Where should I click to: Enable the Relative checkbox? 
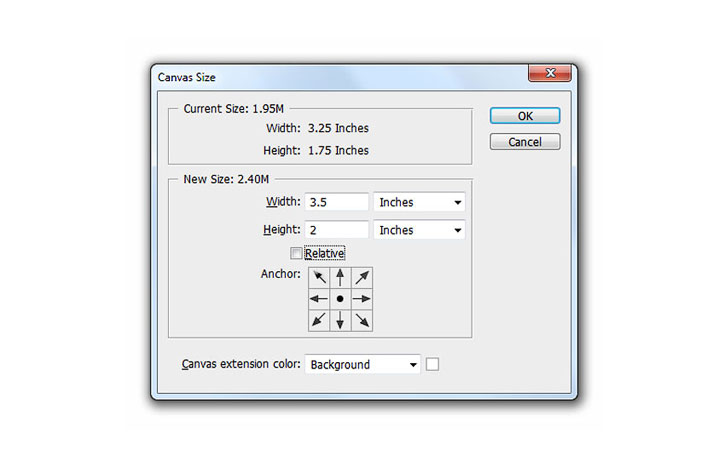[x=296, y=253]
